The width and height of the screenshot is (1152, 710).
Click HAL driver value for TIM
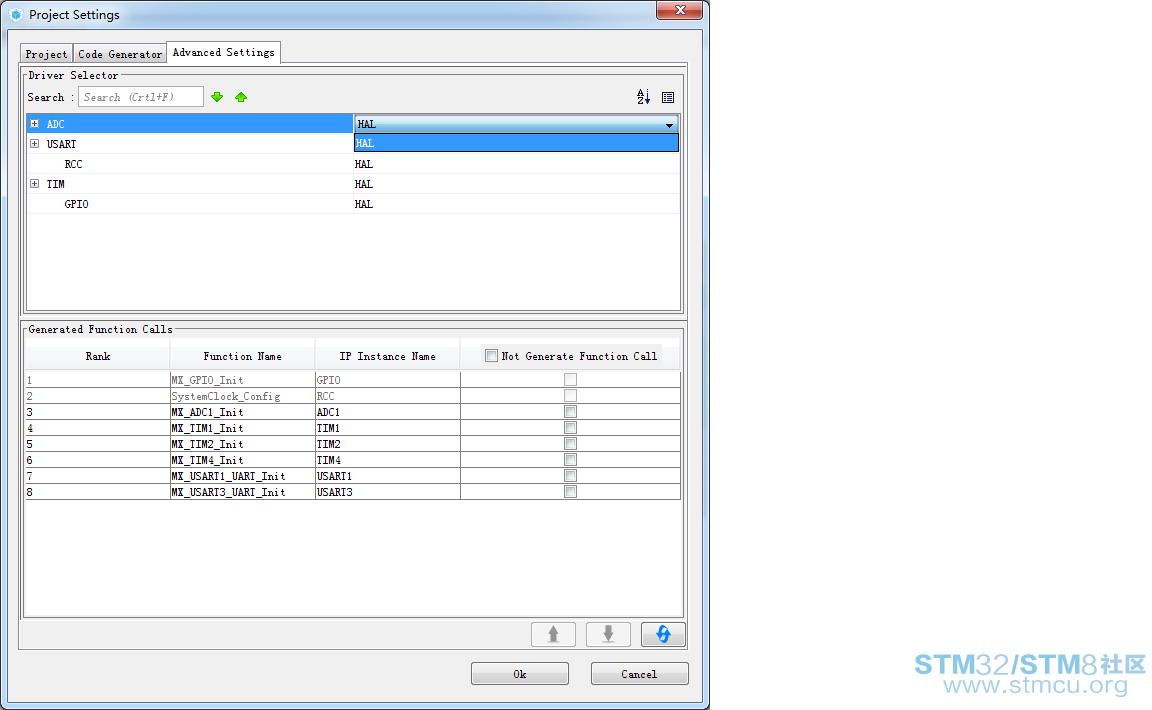pos(364,184)
